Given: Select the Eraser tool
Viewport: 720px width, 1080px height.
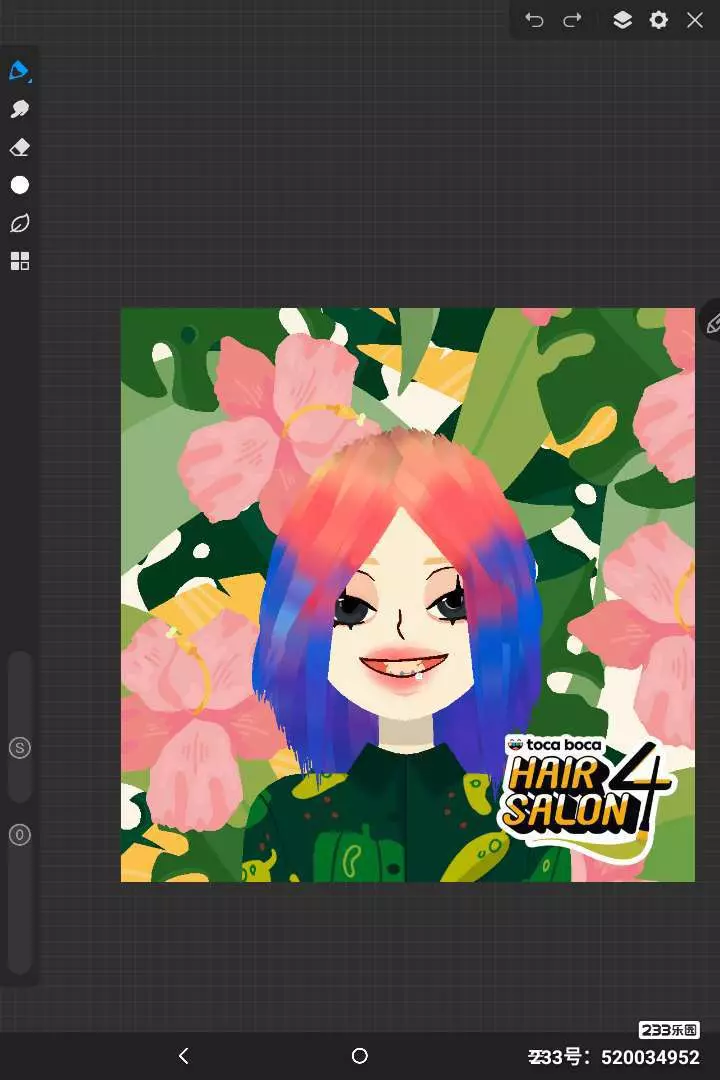Looking at the screenshot, I should (19, 148).
